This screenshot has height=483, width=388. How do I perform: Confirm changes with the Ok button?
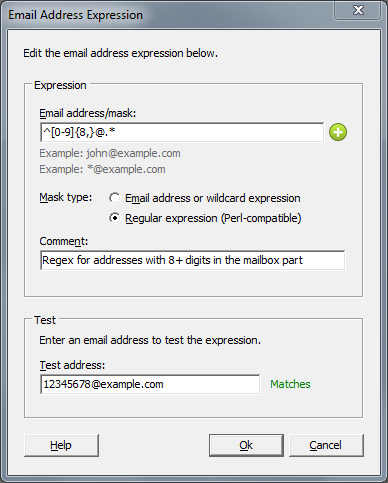tap(246, 445)
